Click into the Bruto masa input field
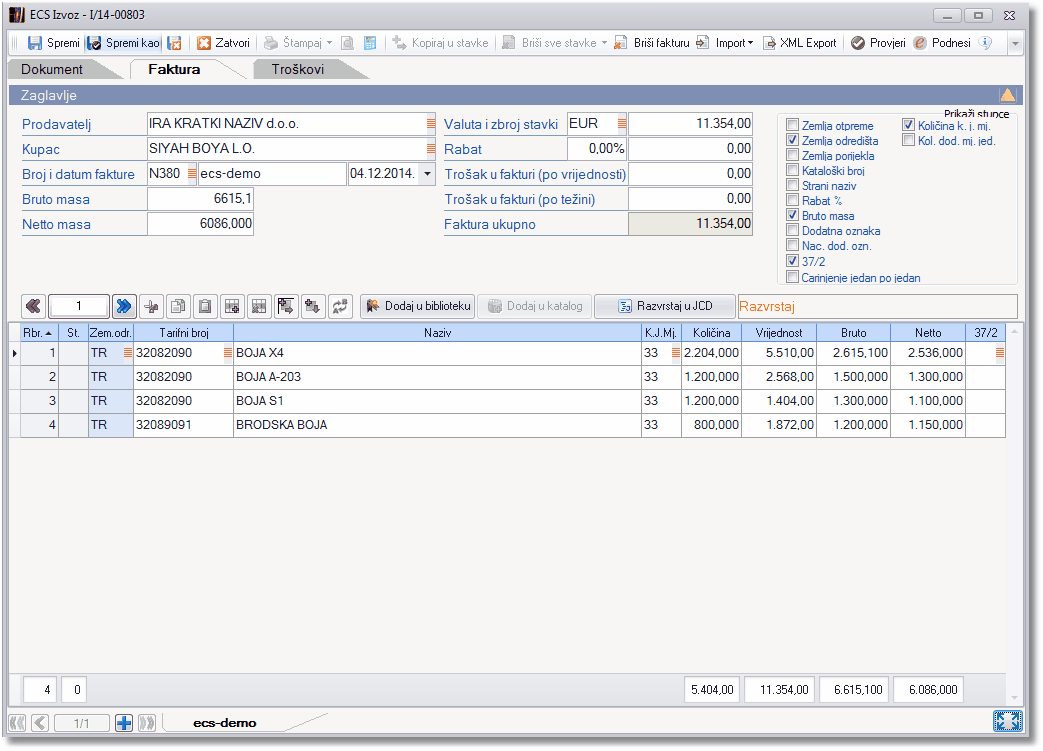The width and height of the screenshot is (1043, 751). click(x=200, y=199)
